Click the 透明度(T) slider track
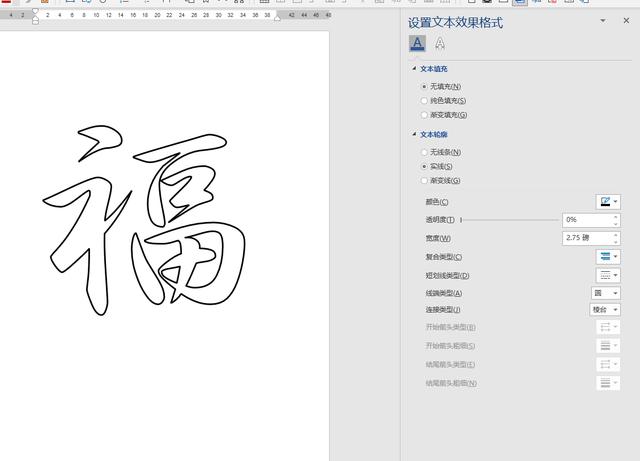This screenshot has height=461, width=640. coord(509,220)
